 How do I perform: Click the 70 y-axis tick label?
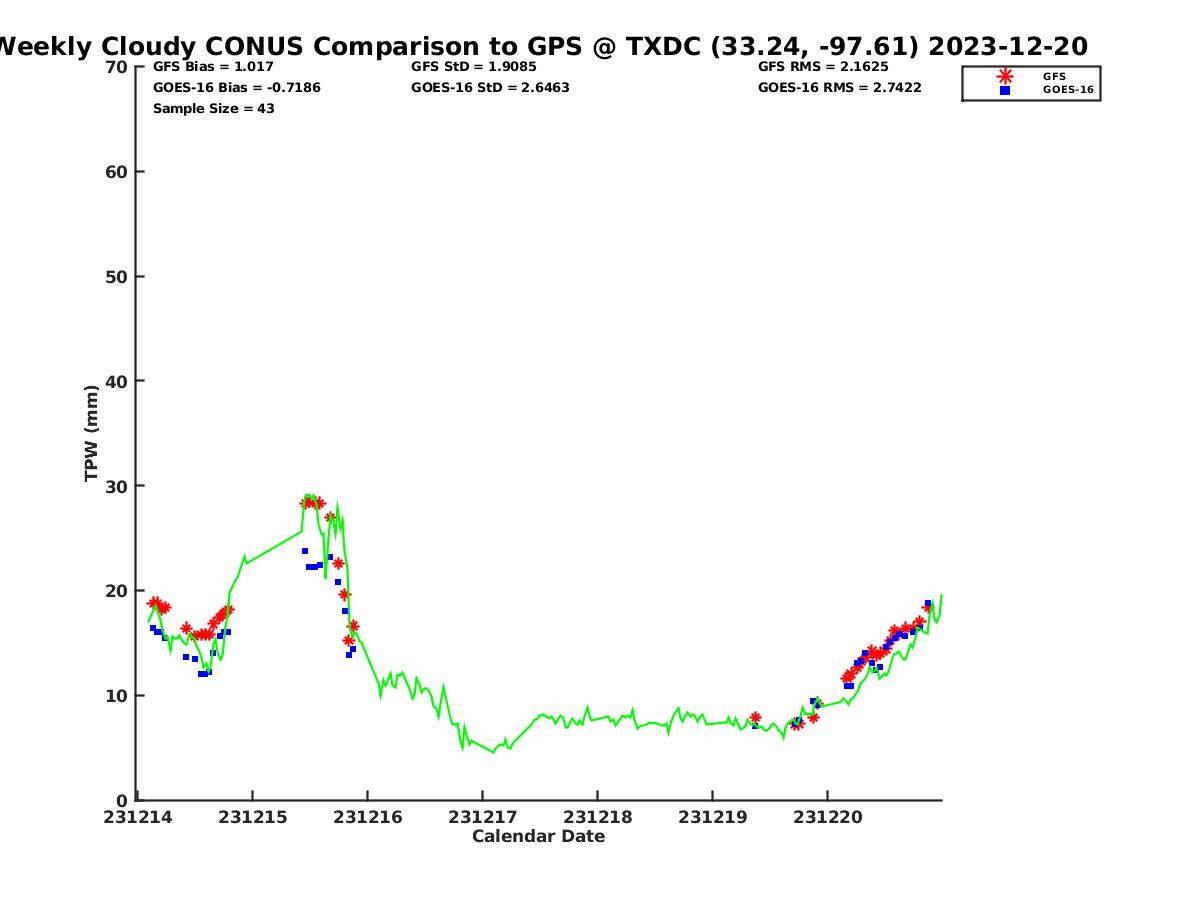pyautogui.click(x=117, y=67)
